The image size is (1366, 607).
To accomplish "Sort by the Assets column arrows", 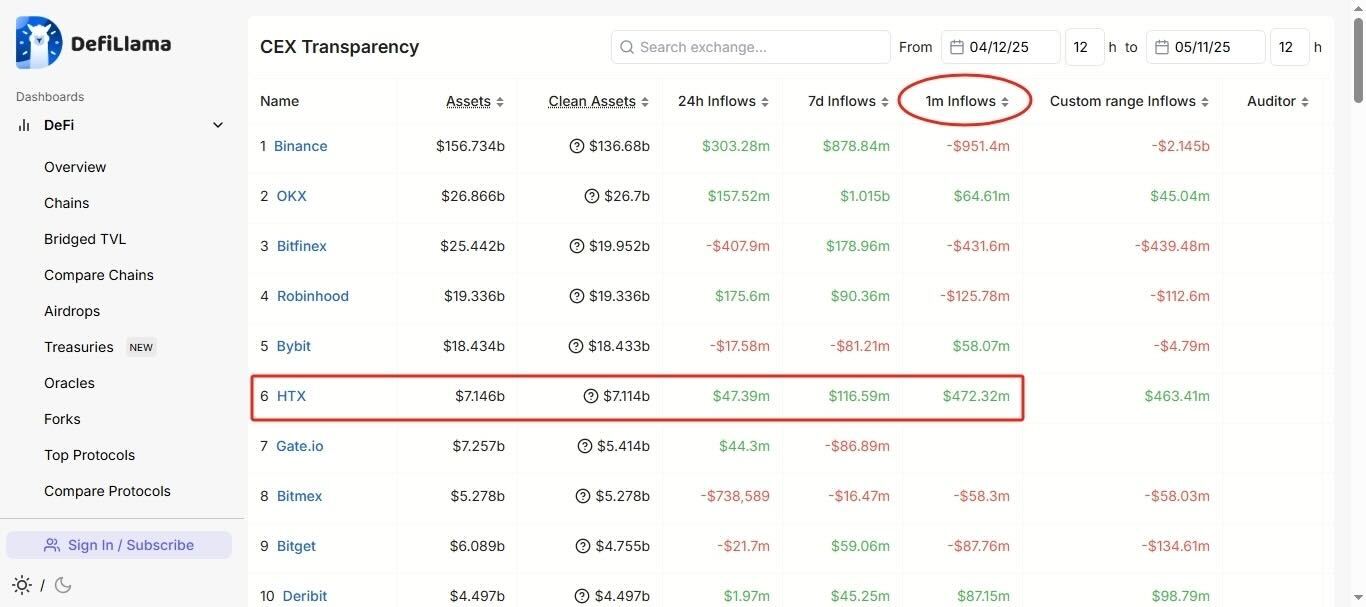I will (500, 102).
